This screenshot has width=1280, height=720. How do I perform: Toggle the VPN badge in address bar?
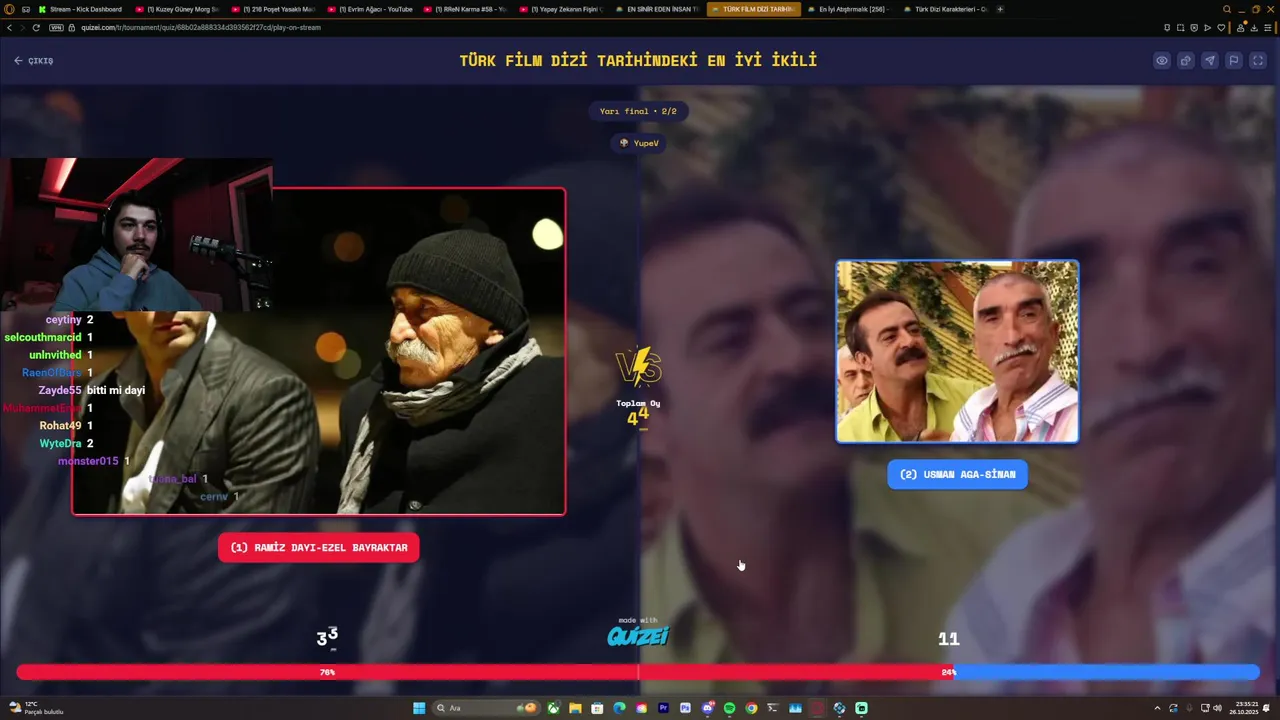[56, 27]
